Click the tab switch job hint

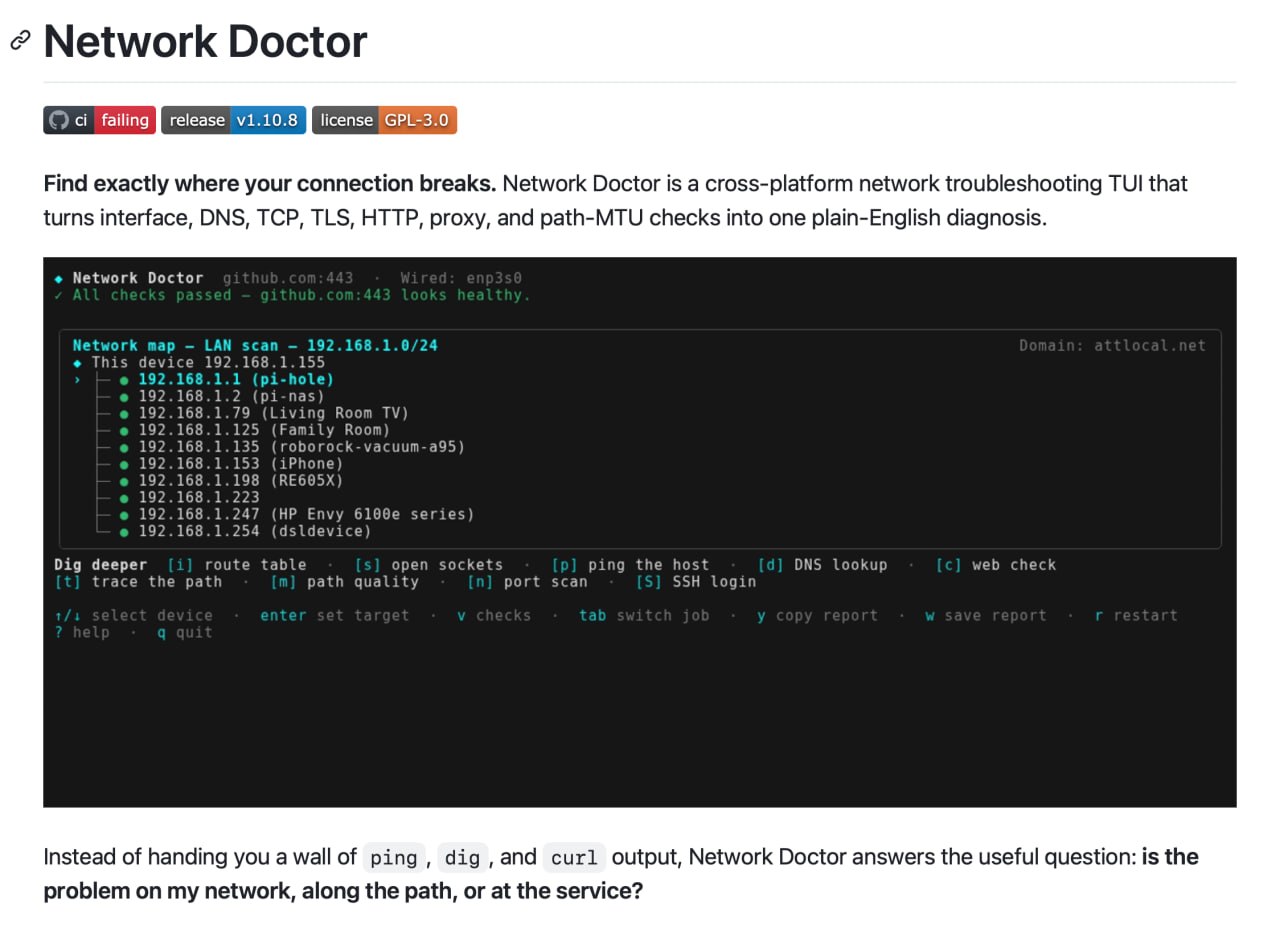(644, 616)
